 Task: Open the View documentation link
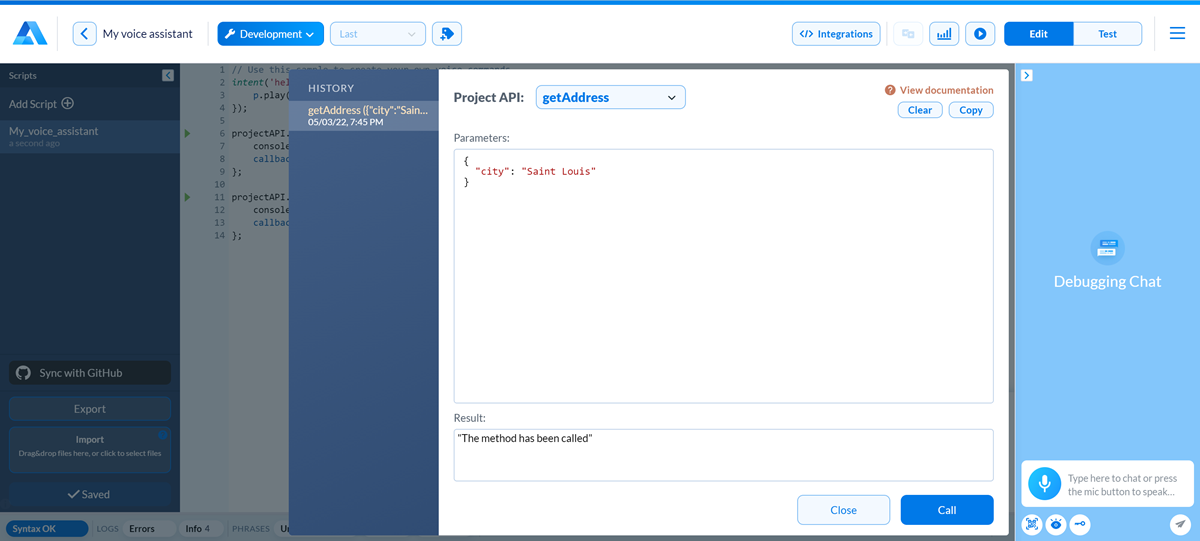click(946, 90)
